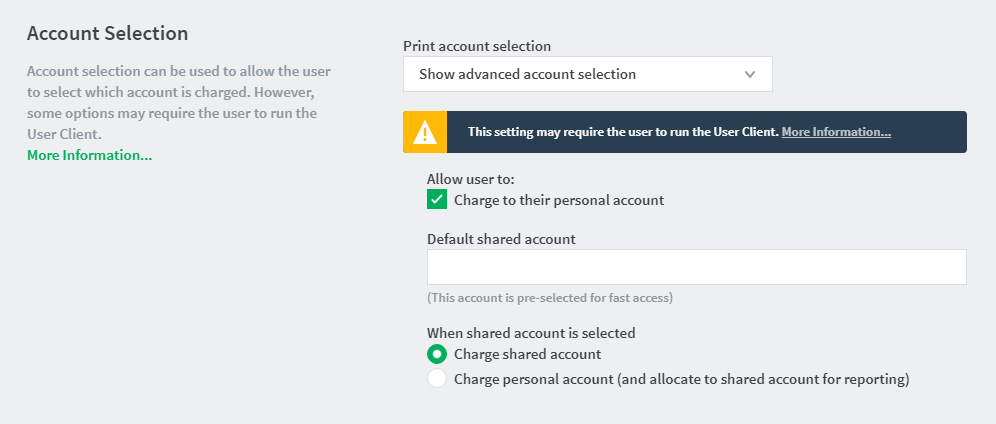Select the Charge personal account radio option
This screenshot has height=424, width=996.
(437, 379)
